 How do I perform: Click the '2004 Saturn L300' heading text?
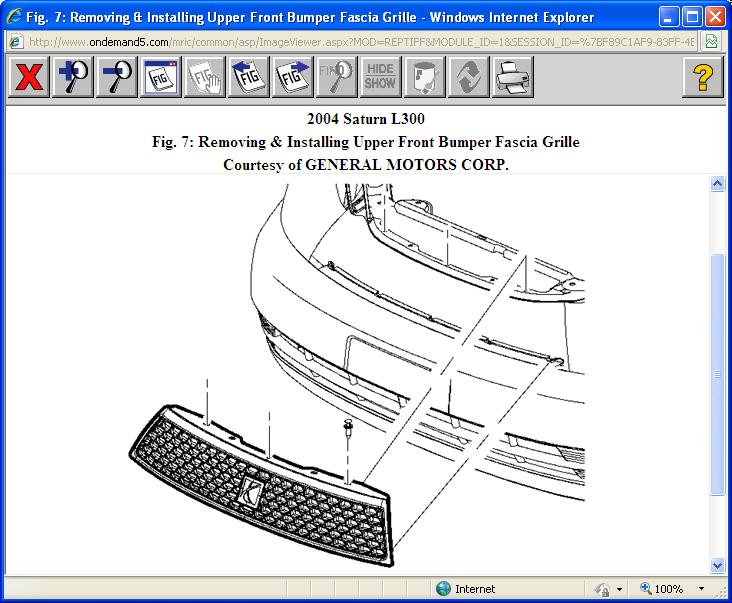(366, 119)
